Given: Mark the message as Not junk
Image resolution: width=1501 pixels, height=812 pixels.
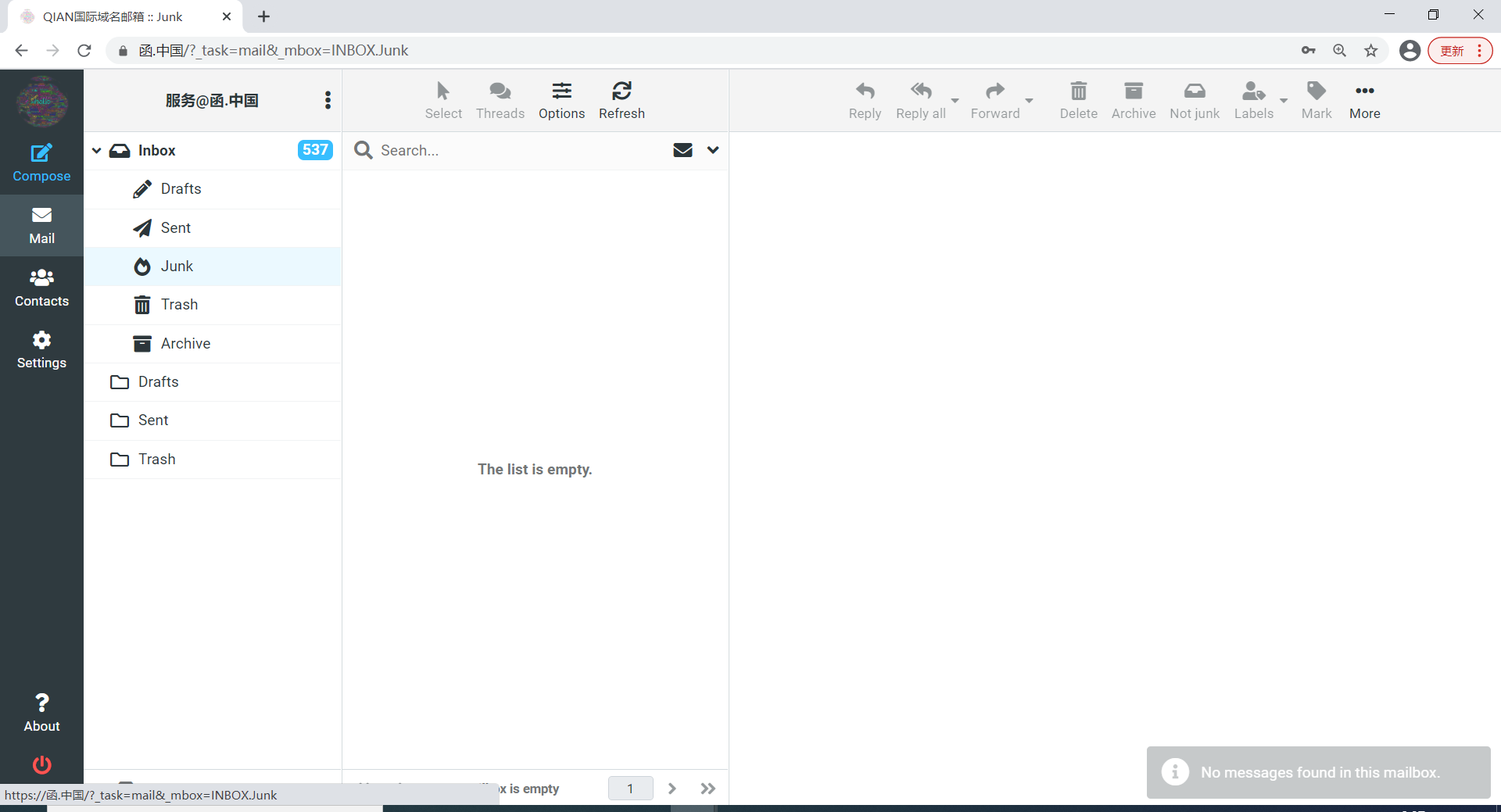Looking at the screenshot, I should 1195,100.
